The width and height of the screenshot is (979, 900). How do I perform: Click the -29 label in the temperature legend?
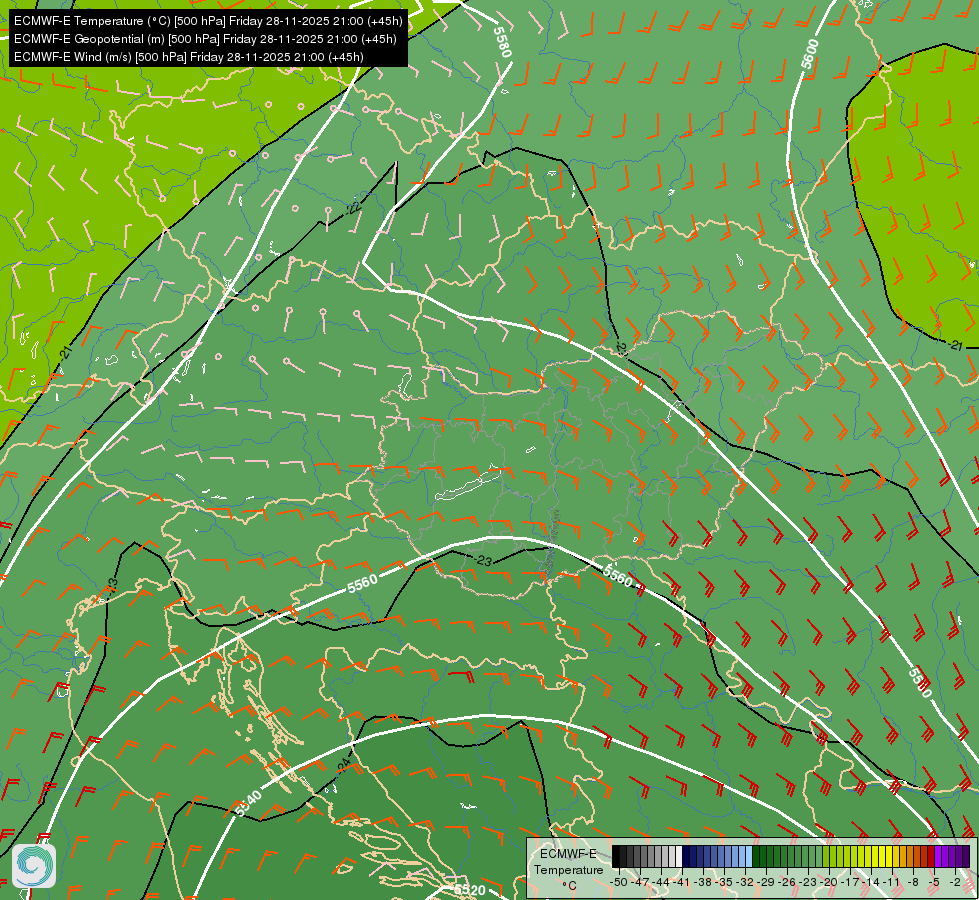point(767,882)
